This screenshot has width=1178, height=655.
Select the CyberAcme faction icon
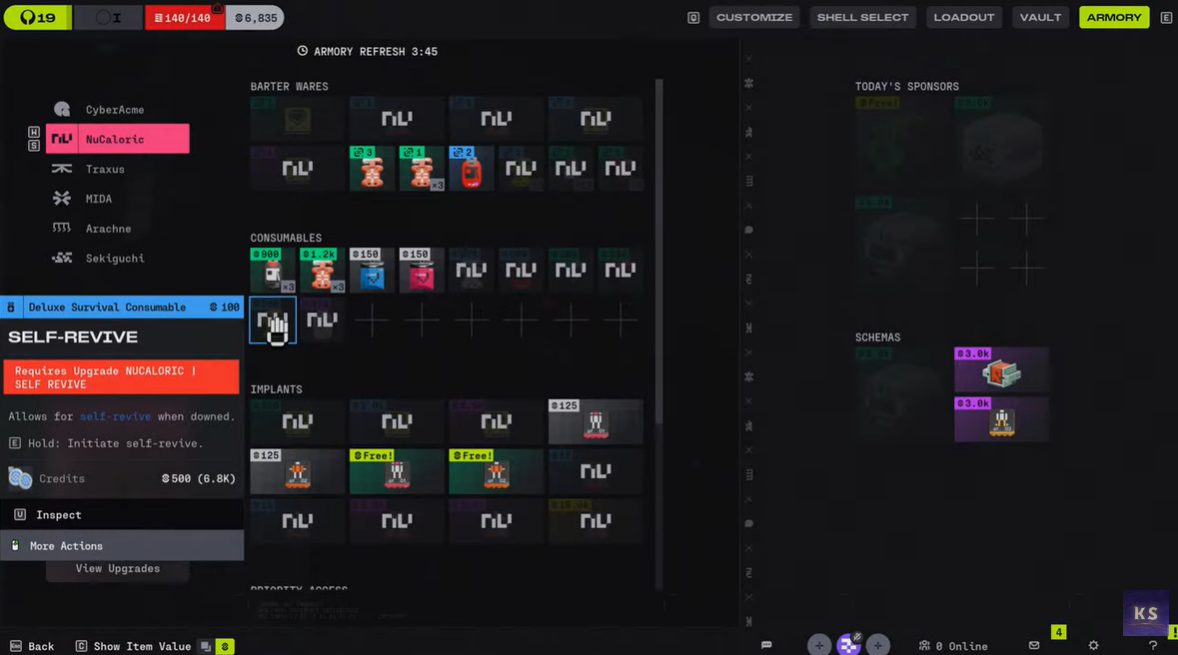62,110
